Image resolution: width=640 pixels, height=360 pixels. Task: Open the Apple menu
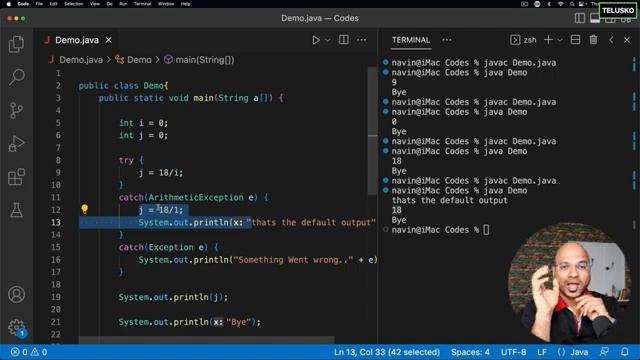click(x=8, y=4)
